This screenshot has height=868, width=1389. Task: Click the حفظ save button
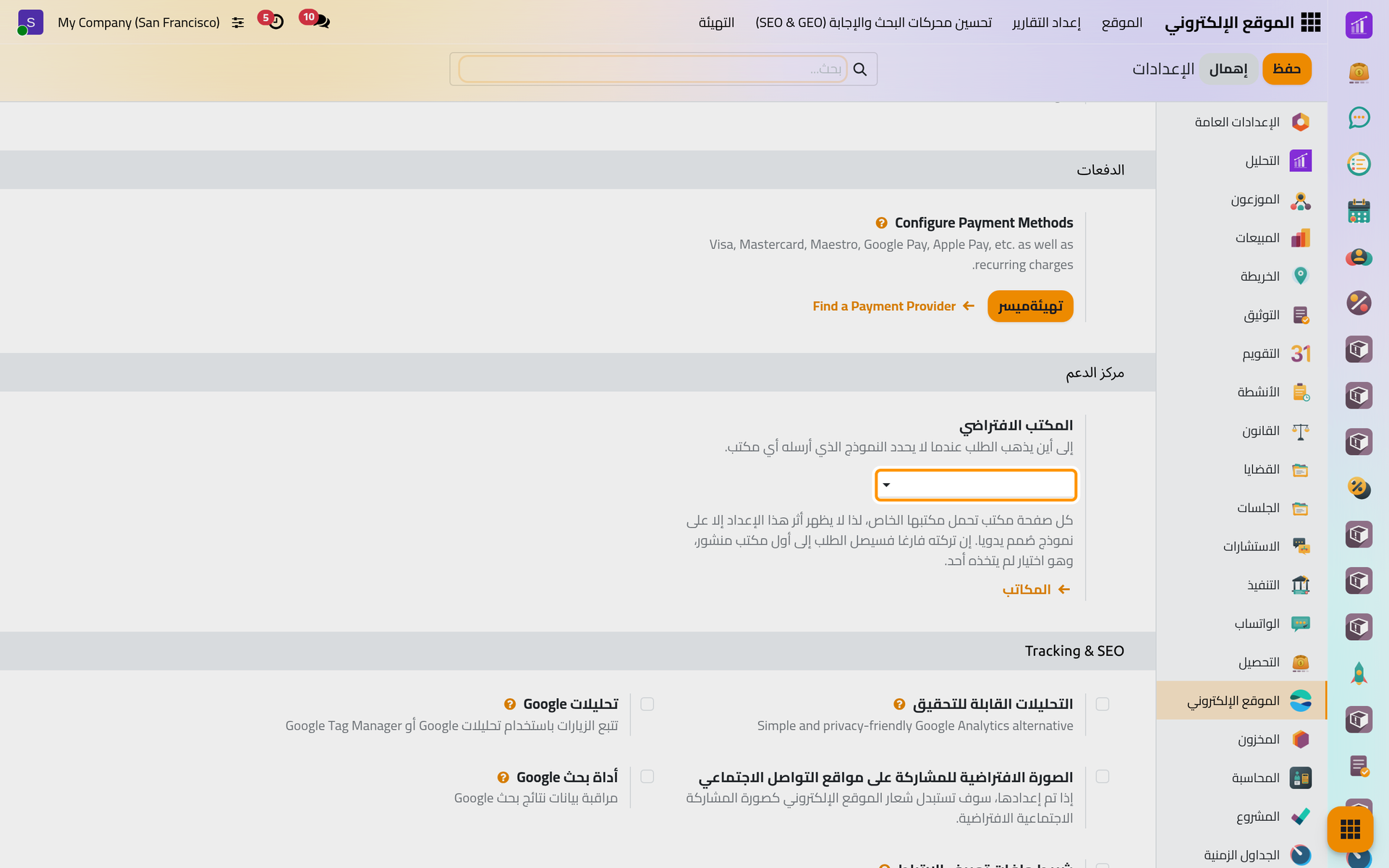pyautogui.click(x=1286, y=69)
